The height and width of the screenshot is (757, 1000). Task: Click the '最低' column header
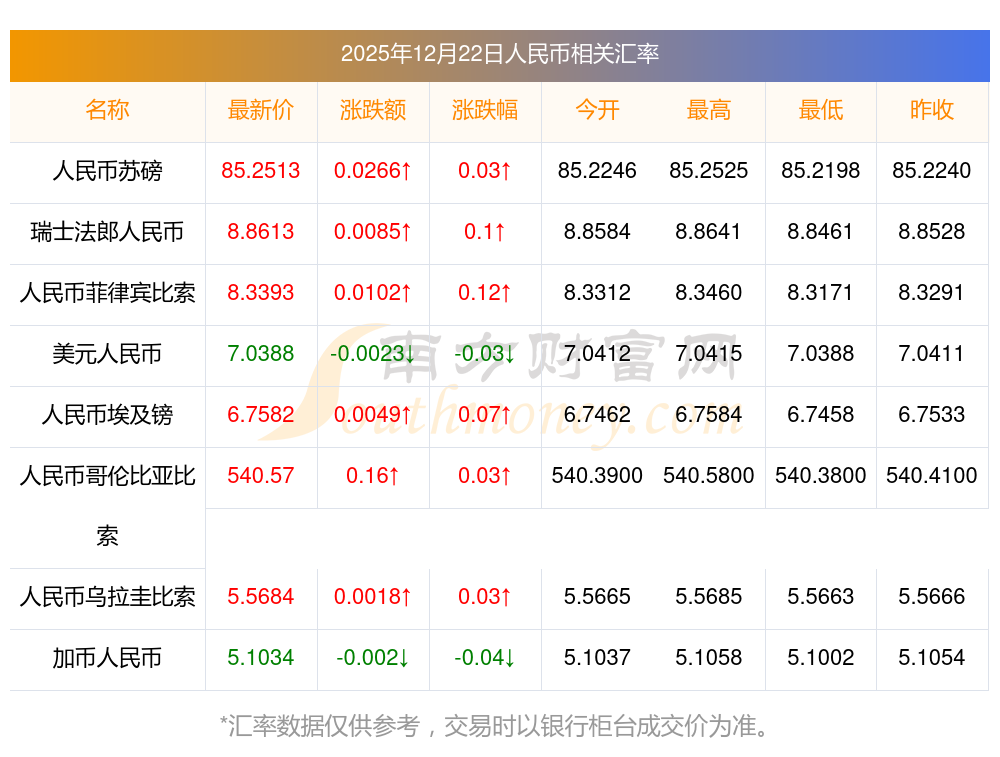[x=821, y=110]
